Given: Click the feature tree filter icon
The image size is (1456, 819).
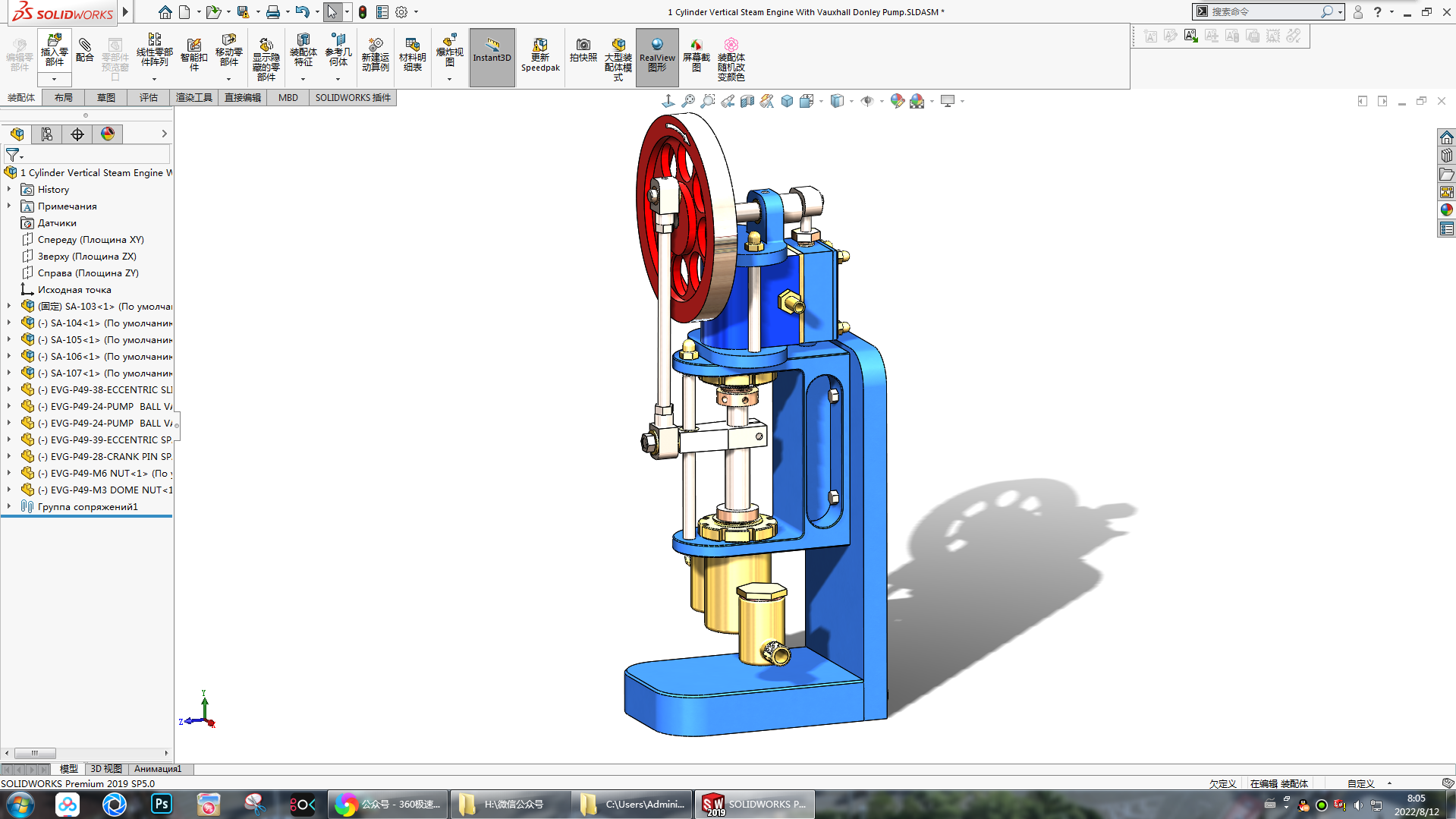Looking at the screenshot, I should (14, 156).
